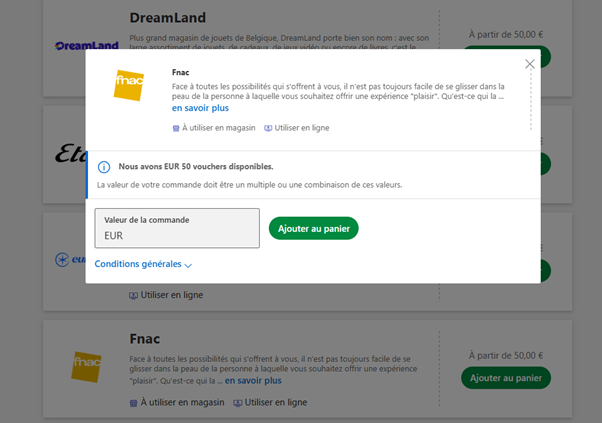This screenshot has width=602, height=423.
Task: Click 'À partir de 50,00 €' on Fnac card
Action: pos(506,356)
